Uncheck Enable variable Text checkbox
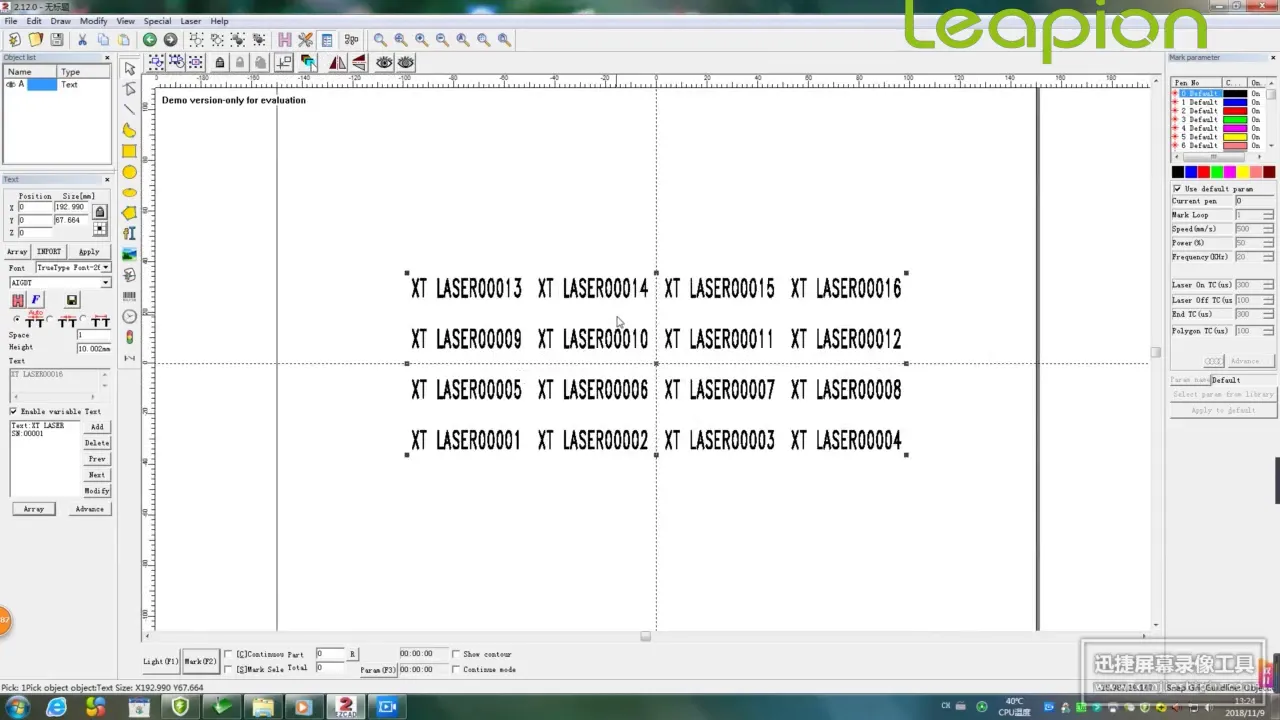This screenshot has height=720, width=1280. [13, 411]
